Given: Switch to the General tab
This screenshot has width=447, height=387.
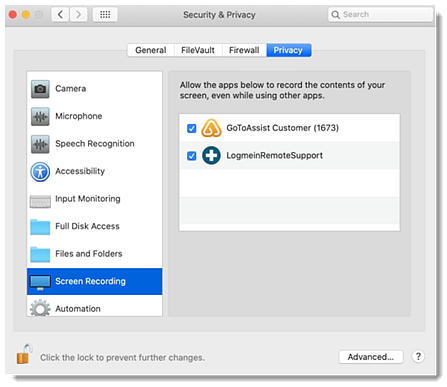Looking at the screenshot, I should [151, 50].
